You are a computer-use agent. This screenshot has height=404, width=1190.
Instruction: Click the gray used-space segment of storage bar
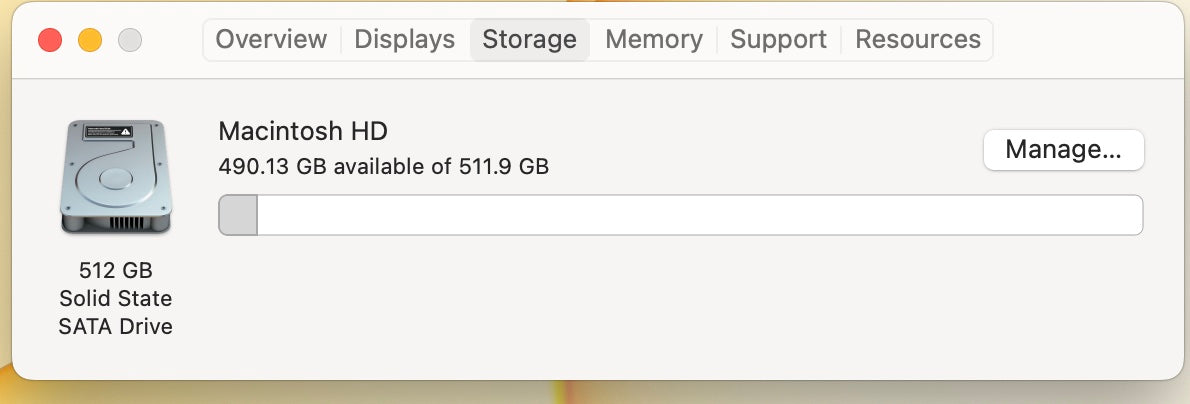238,215
